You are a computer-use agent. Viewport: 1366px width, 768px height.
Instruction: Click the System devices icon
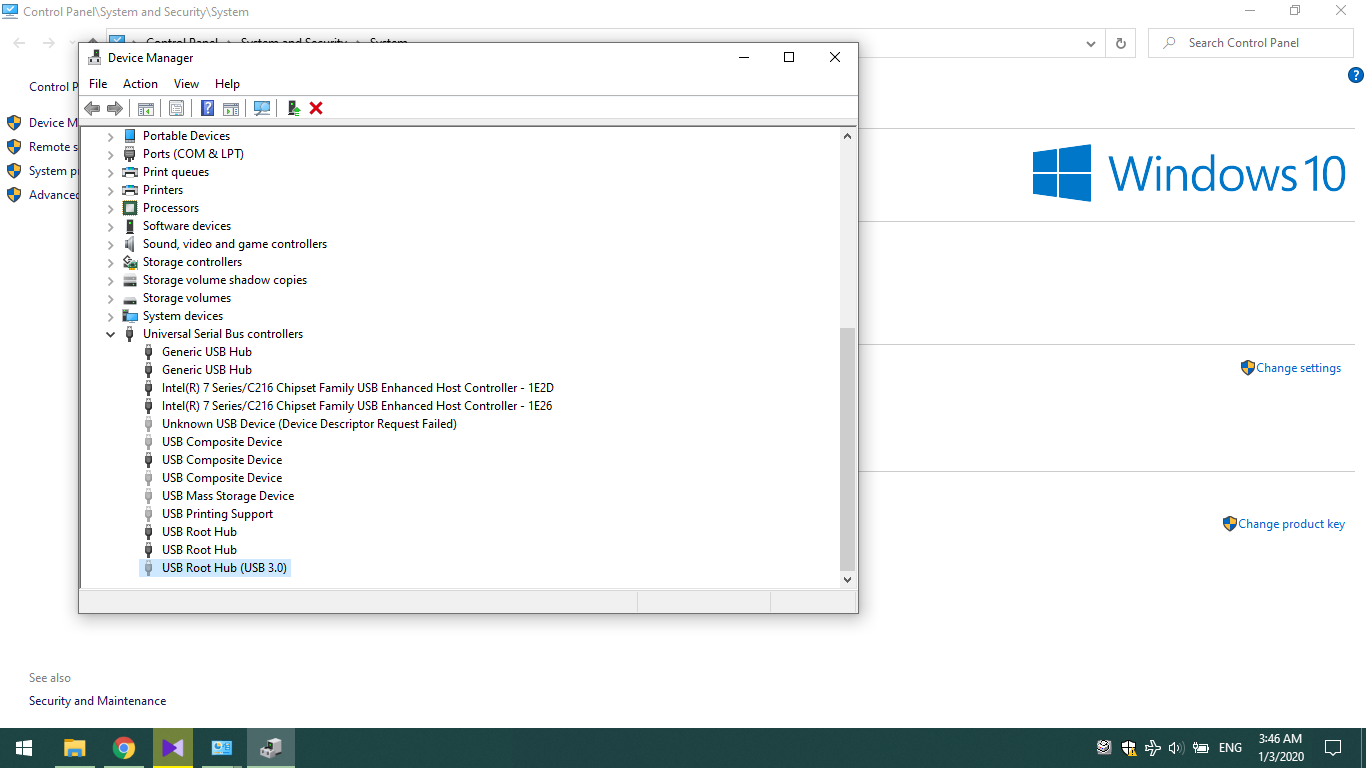point(129,316)
